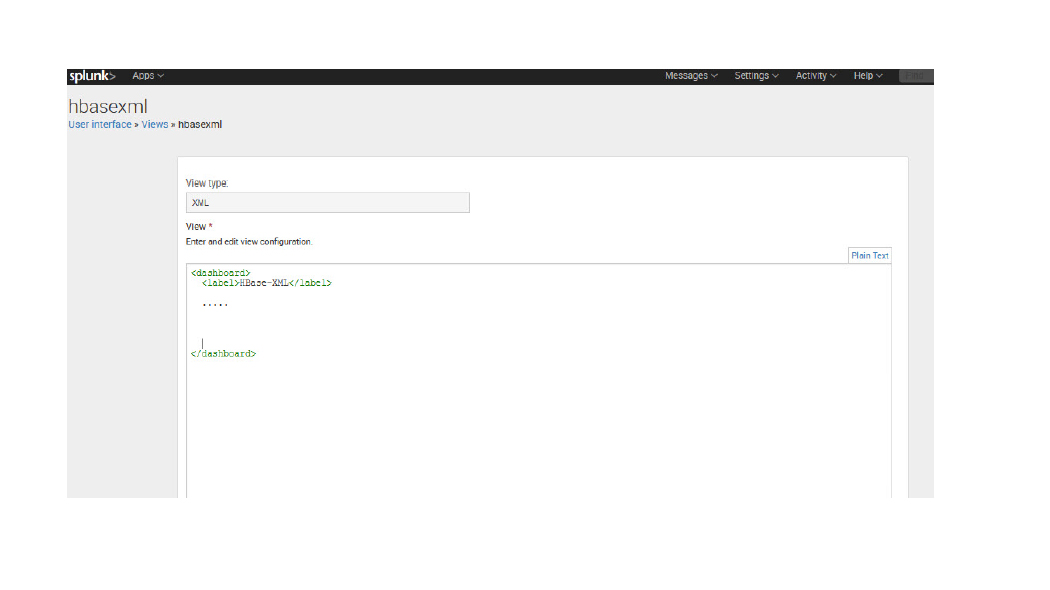The image size is (1050, 590).
Task: Open the Apps dropdown menu
Action: (148, 76)
